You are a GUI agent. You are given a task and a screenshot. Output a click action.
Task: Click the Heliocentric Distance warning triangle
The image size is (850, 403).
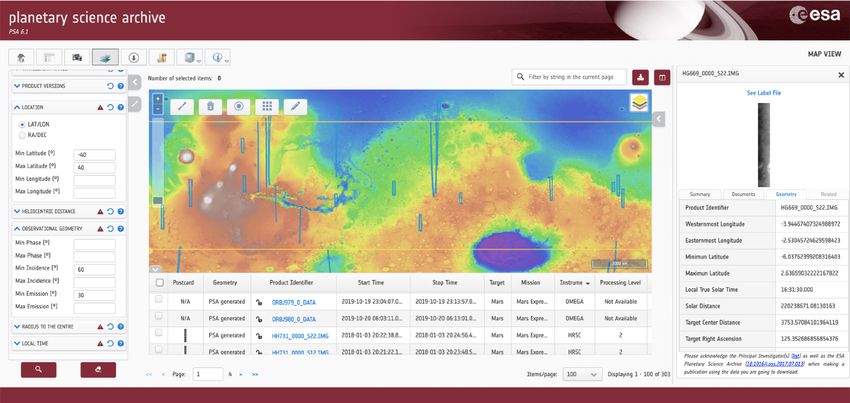[100, 212]
